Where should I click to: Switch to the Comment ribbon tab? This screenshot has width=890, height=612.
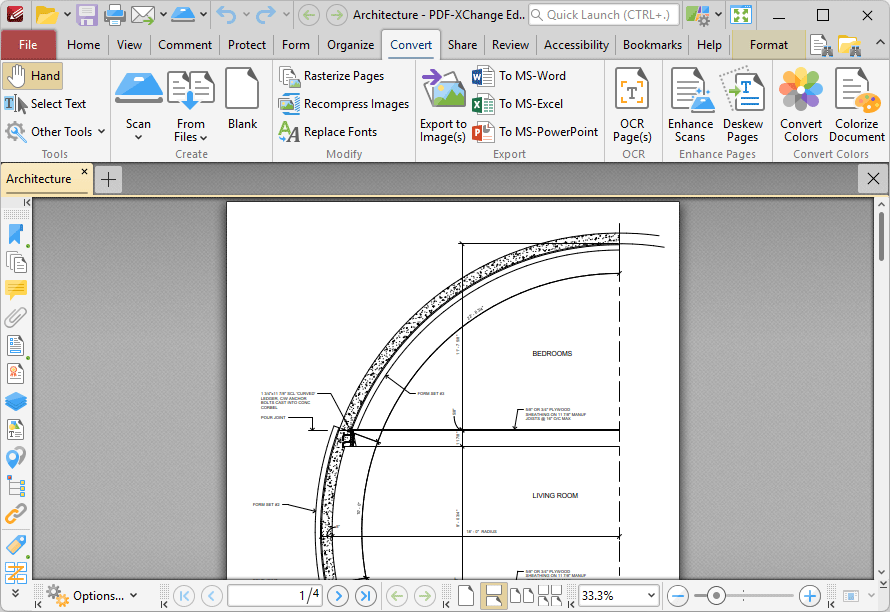[185, 45]
